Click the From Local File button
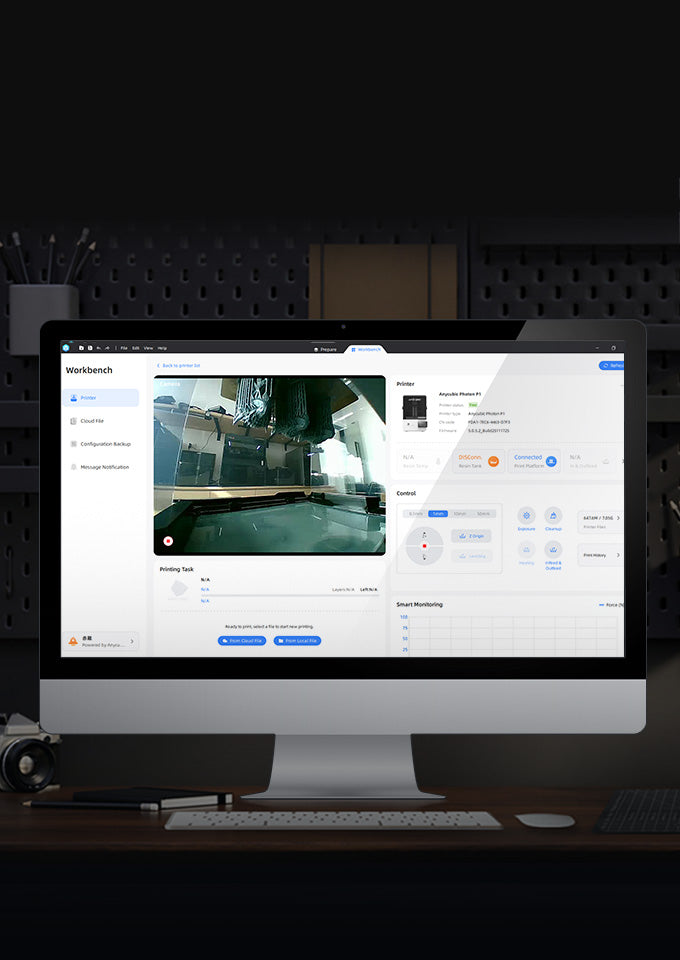 [x=297, y=641]
